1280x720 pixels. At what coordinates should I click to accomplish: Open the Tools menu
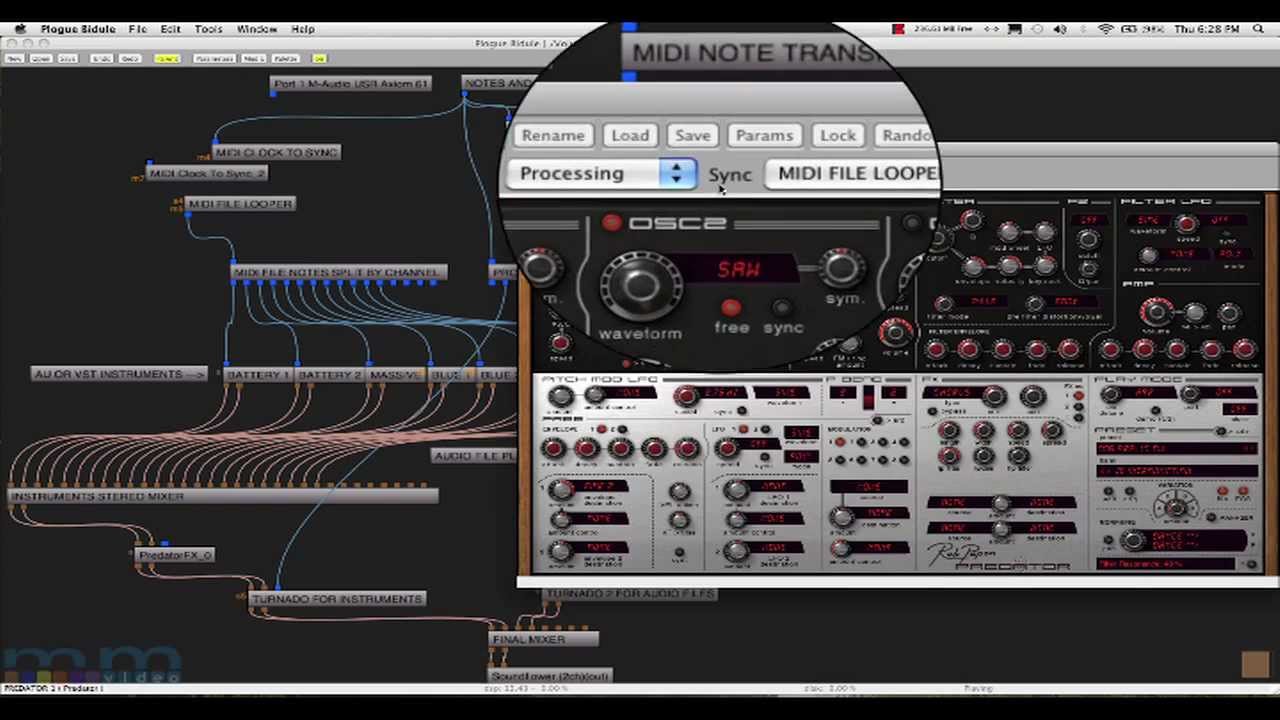208,29
